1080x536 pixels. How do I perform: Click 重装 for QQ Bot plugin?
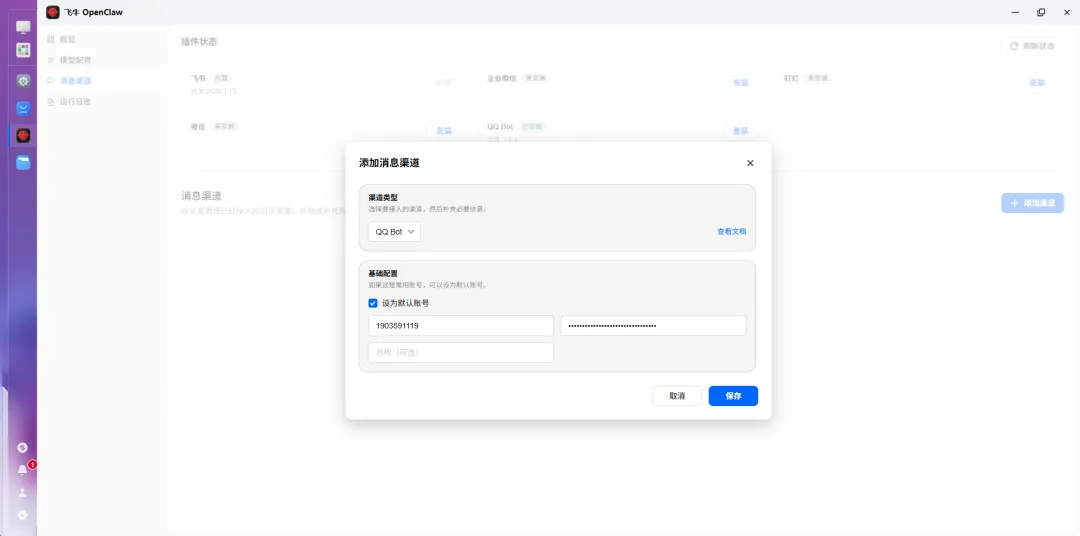(740, 131)
